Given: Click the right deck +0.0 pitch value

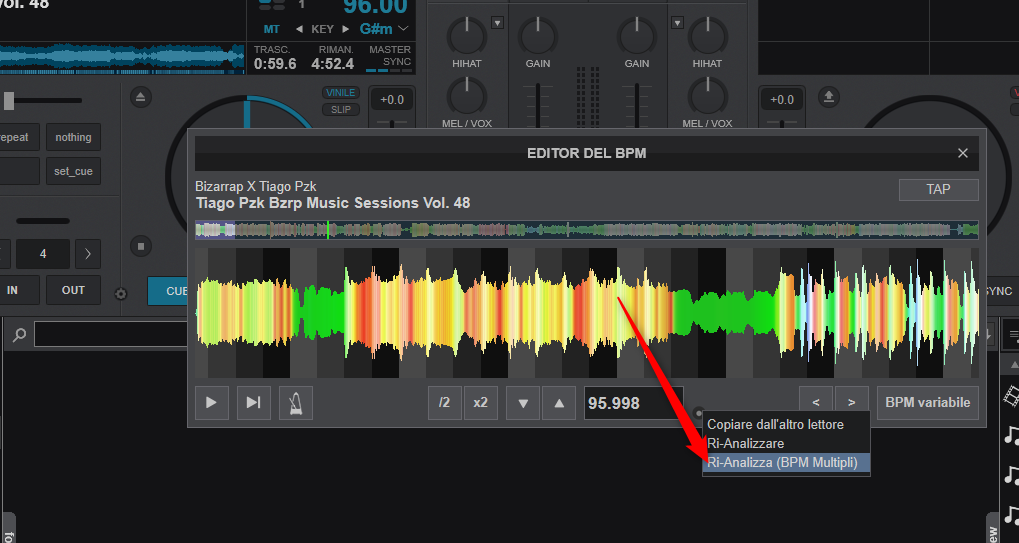Looking at the screenshot, I should point(782,100).
